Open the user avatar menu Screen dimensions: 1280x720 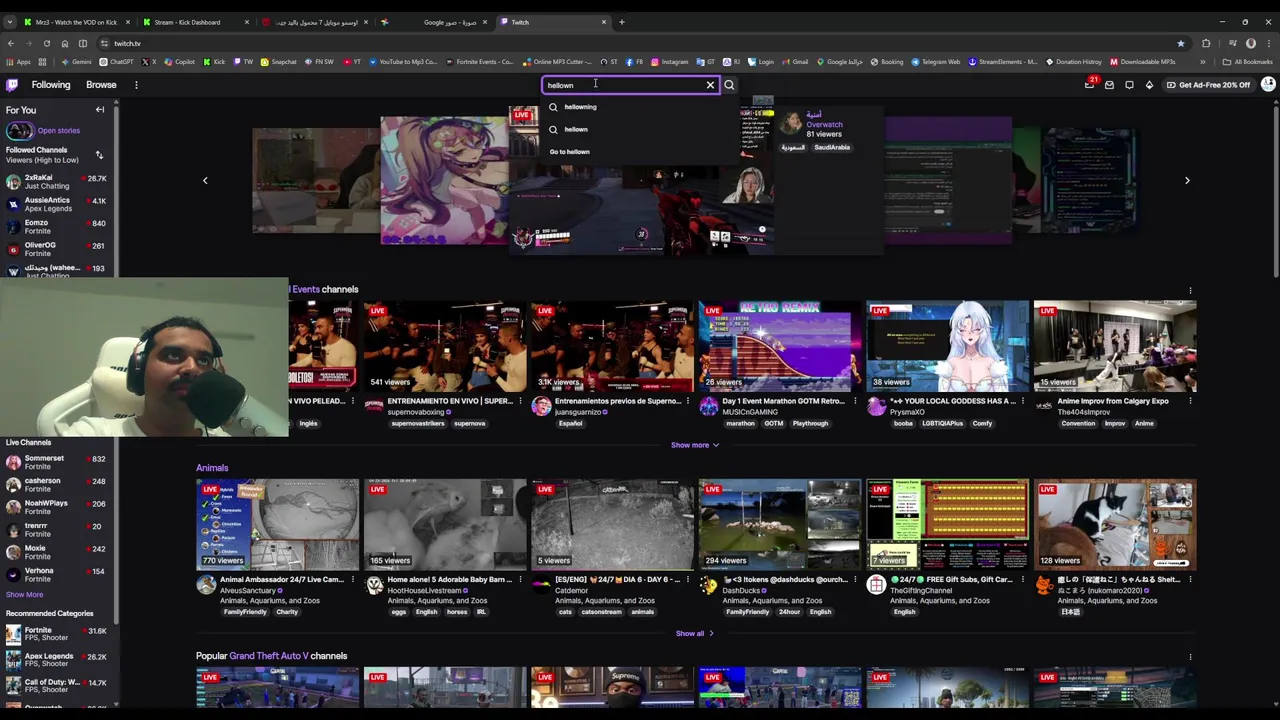[x=1268, y=85]
